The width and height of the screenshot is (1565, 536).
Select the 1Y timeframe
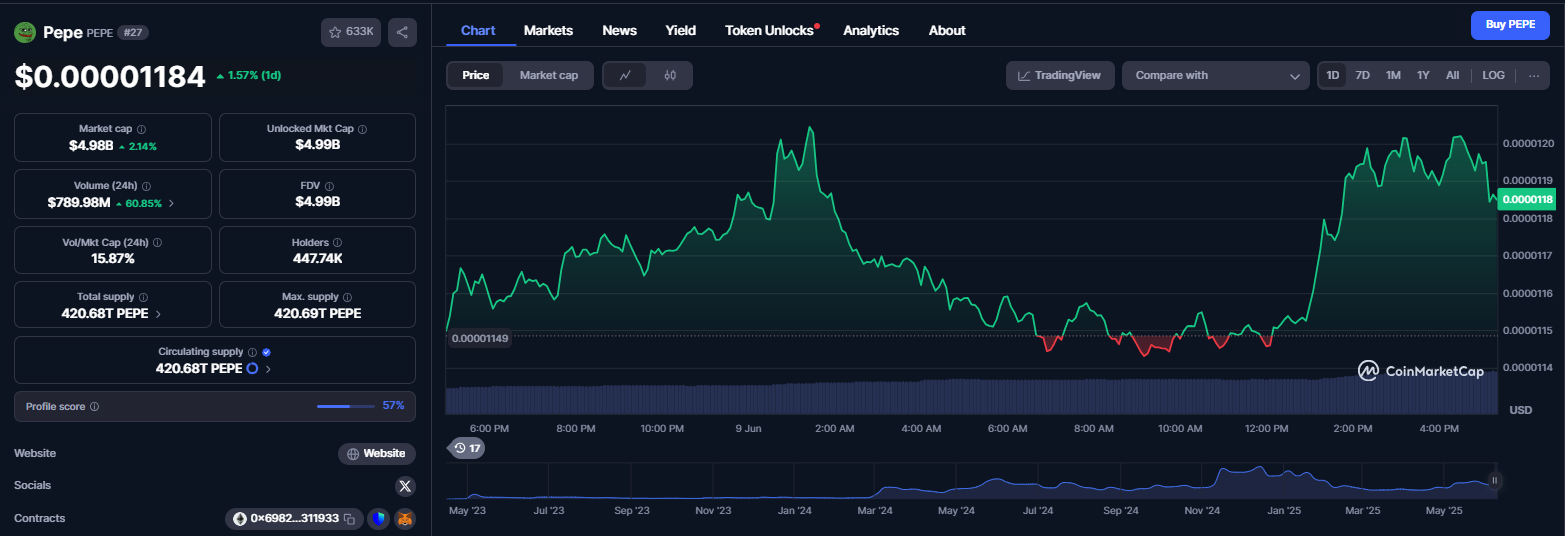(1423, 75)
